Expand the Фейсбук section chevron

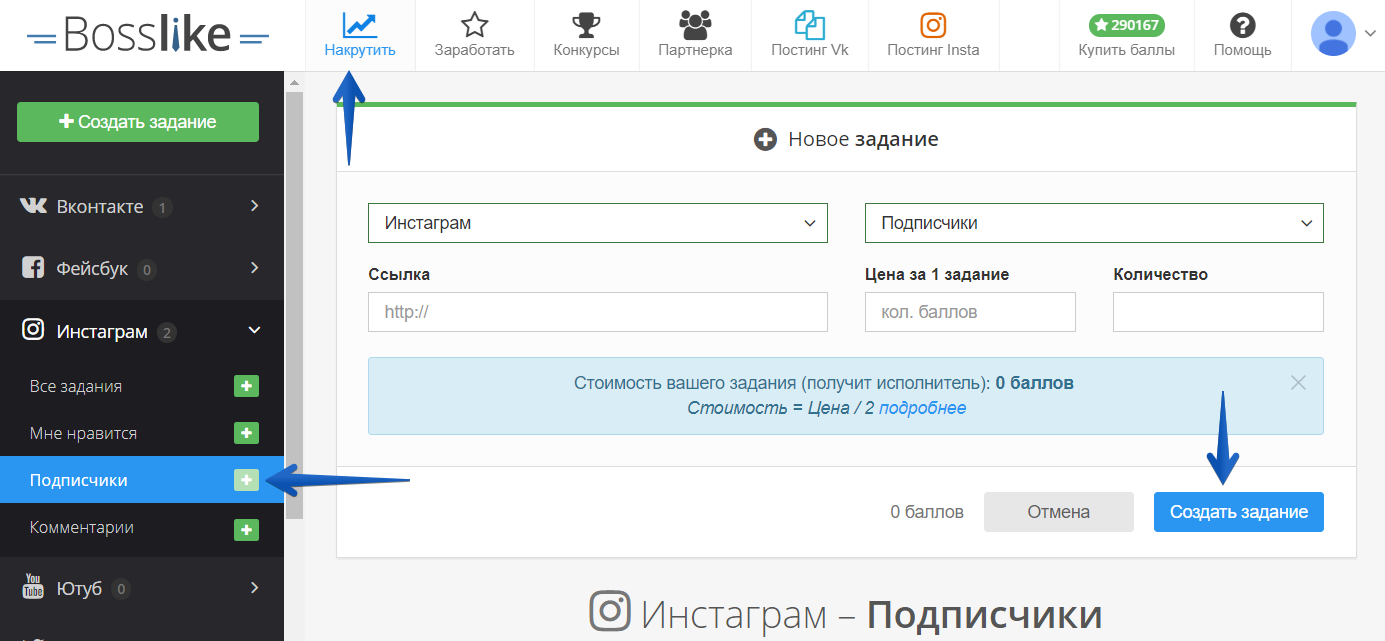(x=254, y=268)
